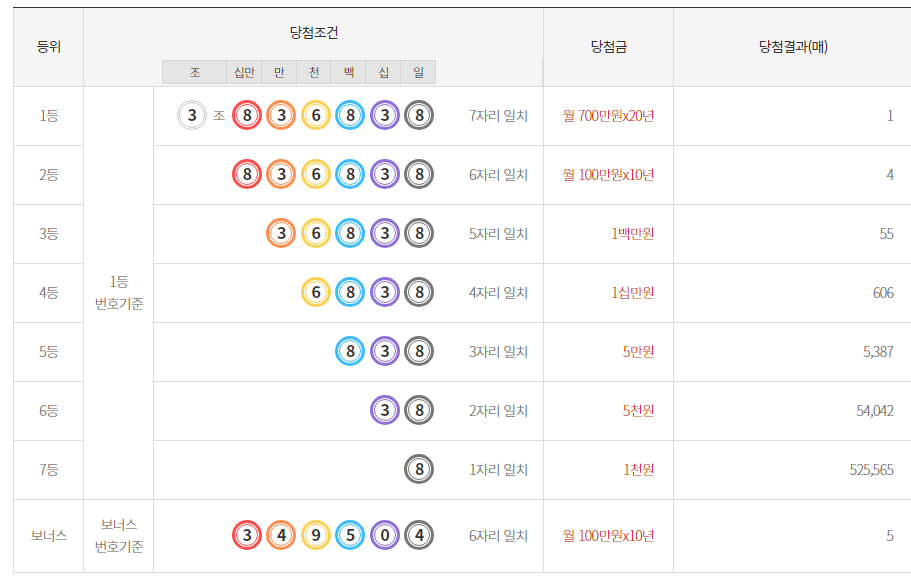Click the blue 8 ball in 3등 row
This screenshot has height=579, width=911.
pyautogui.click(x=350, y=233)
